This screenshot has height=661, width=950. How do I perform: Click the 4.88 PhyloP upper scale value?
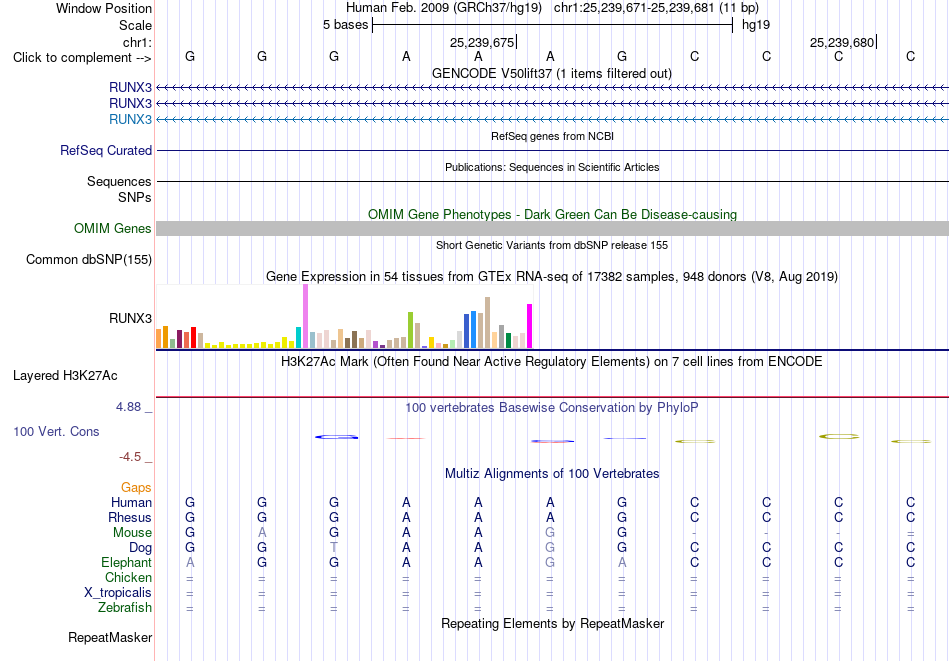point(128,407)
